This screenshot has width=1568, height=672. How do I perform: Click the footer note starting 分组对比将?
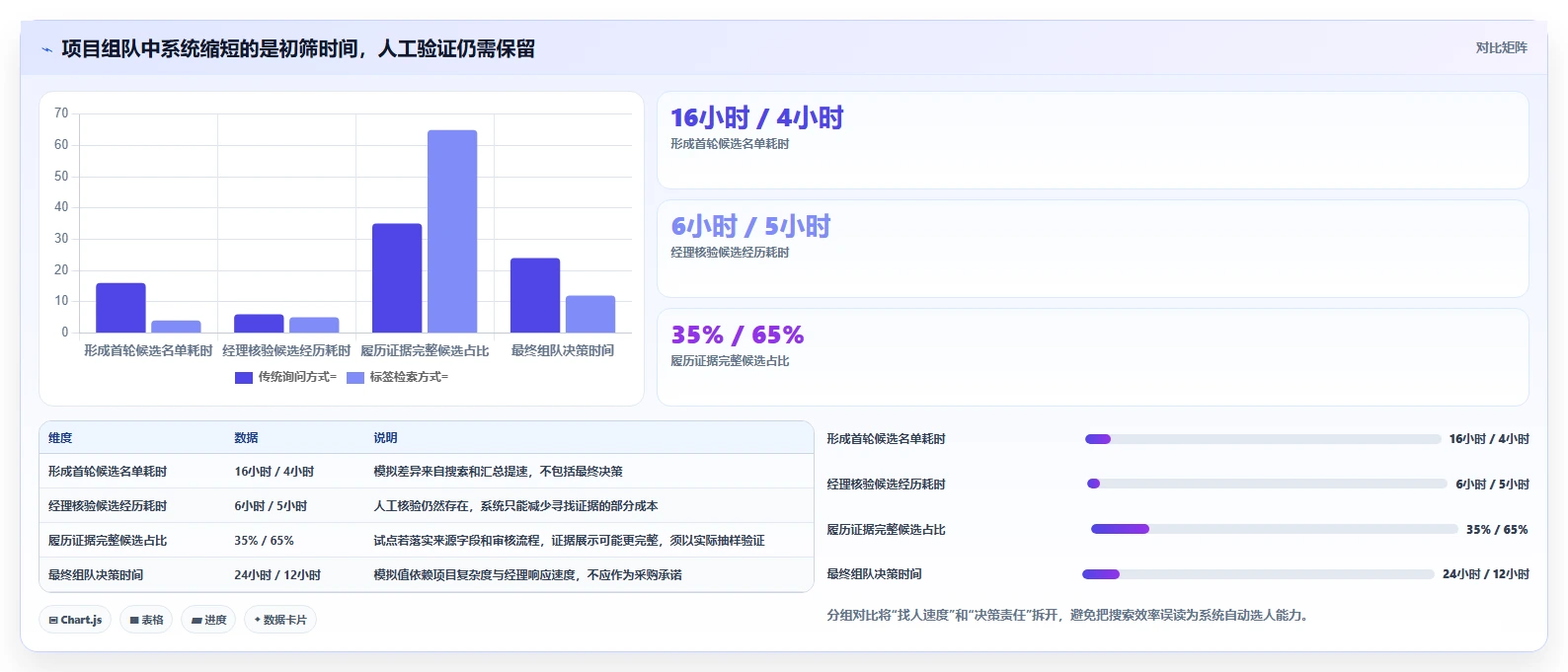[x=1069, y=616]
